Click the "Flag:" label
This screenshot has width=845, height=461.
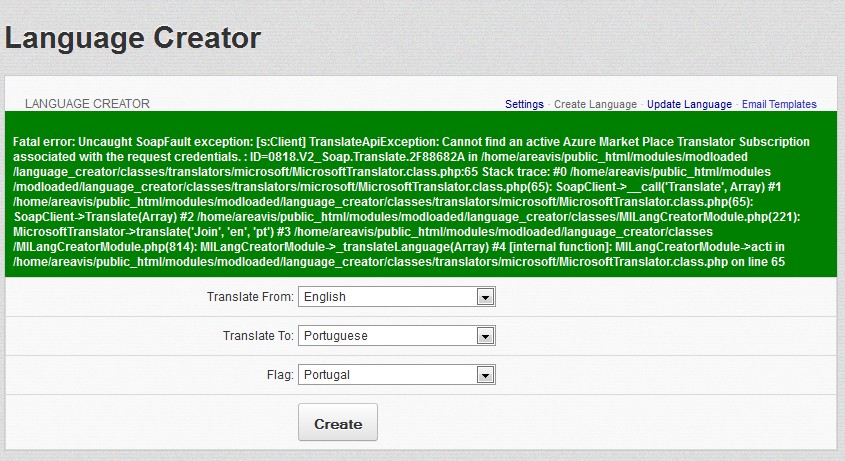tap(282, 375)
